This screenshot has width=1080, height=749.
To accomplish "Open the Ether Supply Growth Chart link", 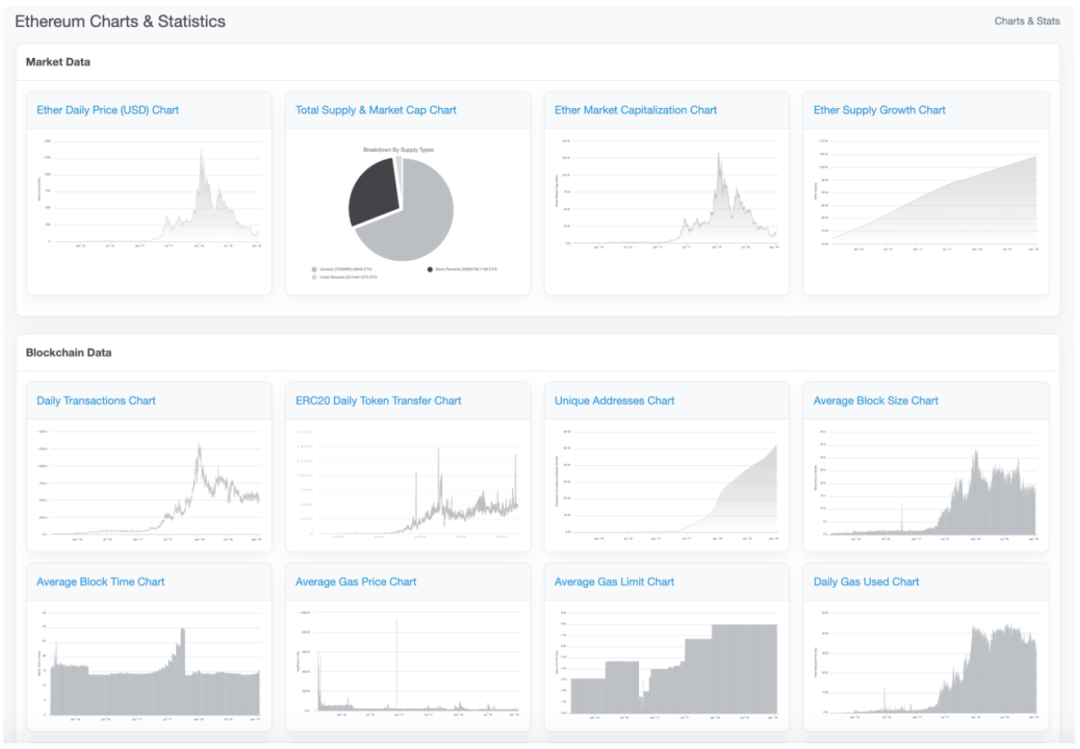I will point(879,110).
